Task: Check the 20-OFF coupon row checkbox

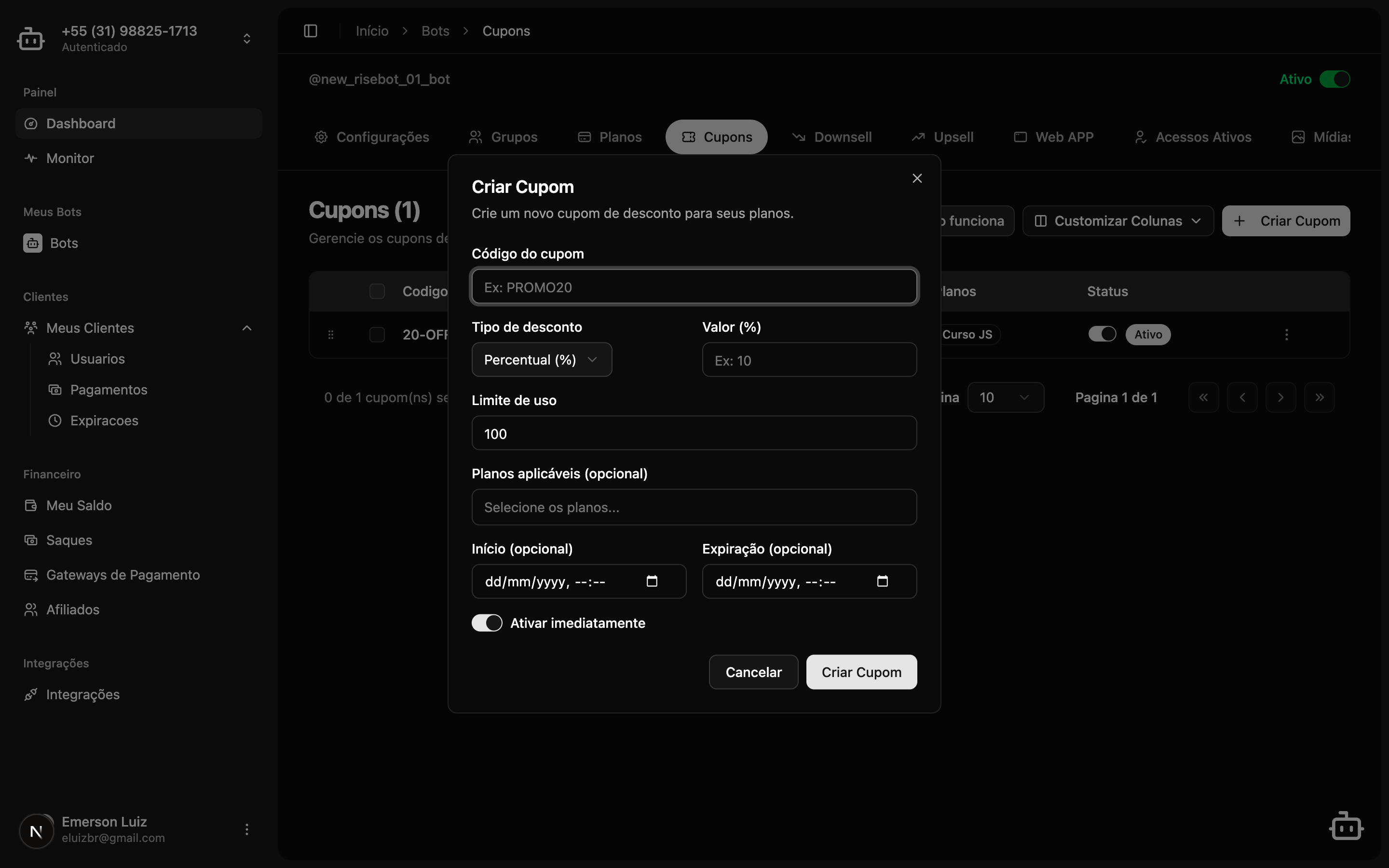Action: pos(377,335)
